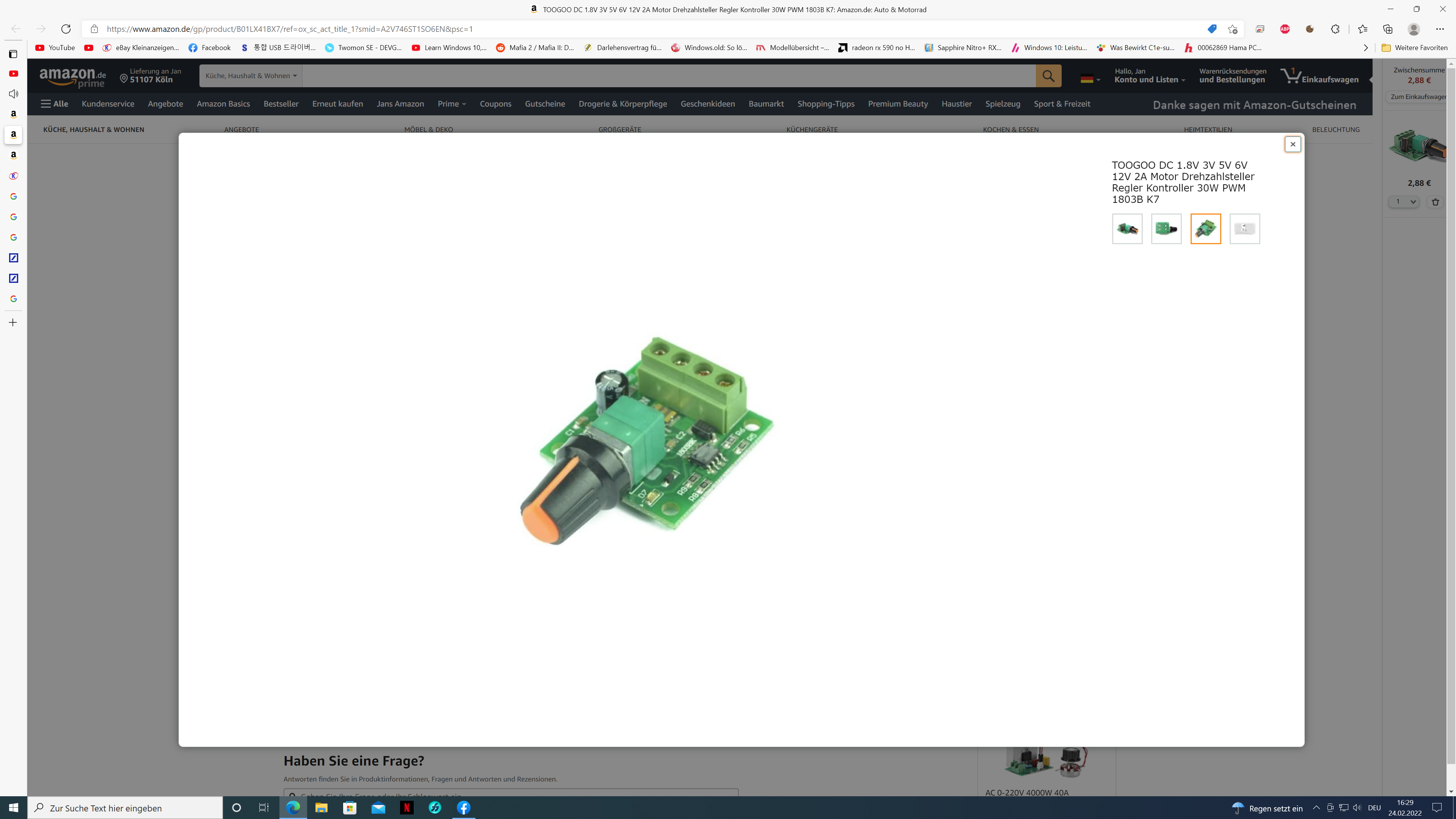The height and width of the screenshot is (819, 1456).
Task: Click the Chrome remote desktop extension icon
Action: point(1260,29)
